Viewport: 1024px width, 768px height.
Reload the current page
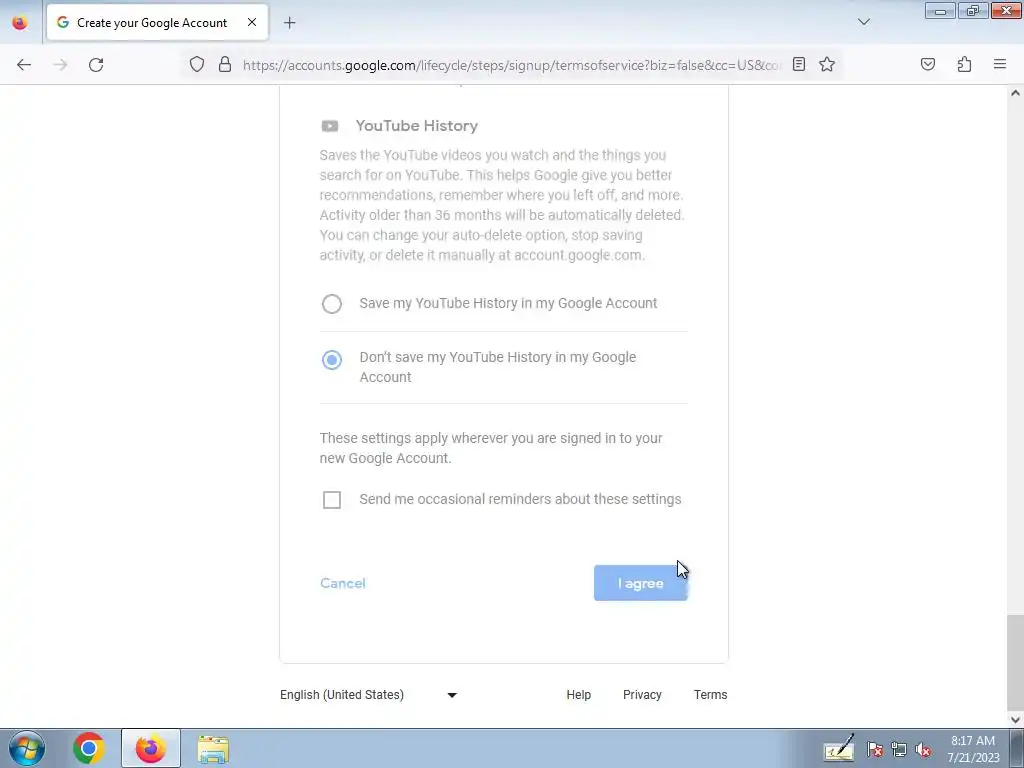tap(96, 65)
